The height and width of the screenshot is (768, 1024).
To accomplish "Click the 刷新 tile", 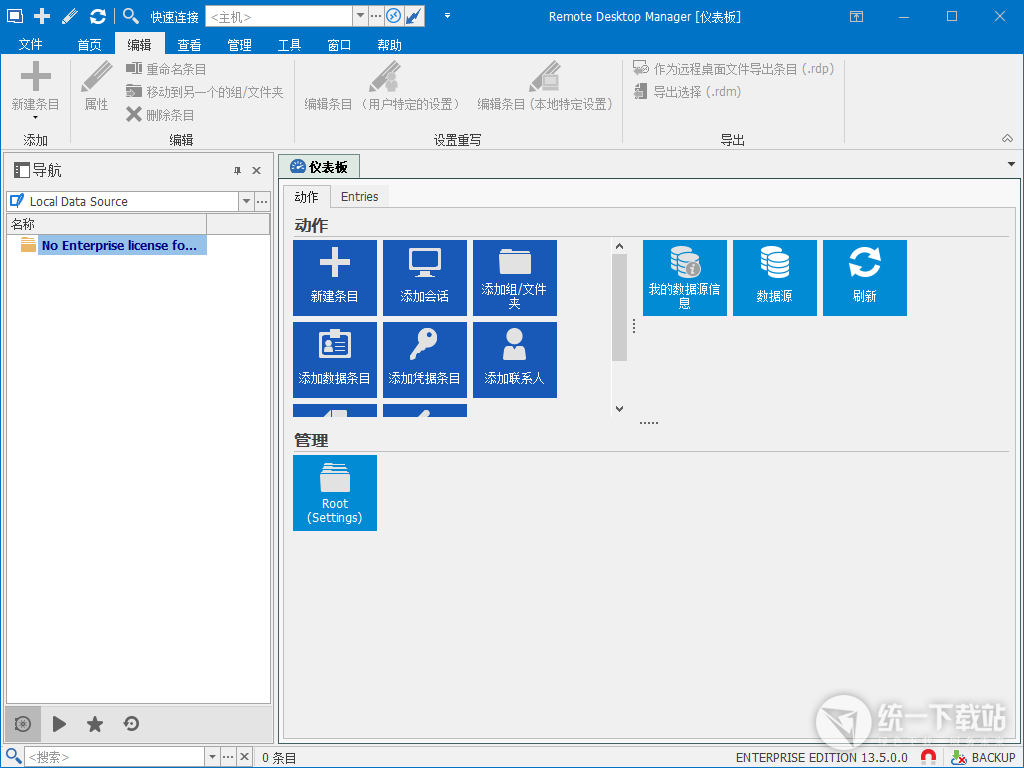I will [x=865, y=278].
